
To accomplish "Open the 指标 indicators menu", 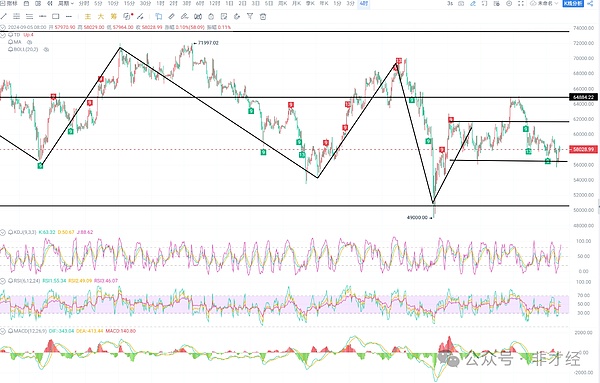I will click(x=9, y=3).
